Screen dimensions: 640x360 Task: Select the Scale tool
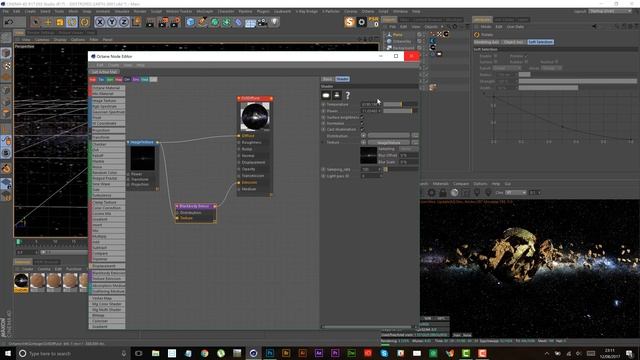click(x=60, y=22)
